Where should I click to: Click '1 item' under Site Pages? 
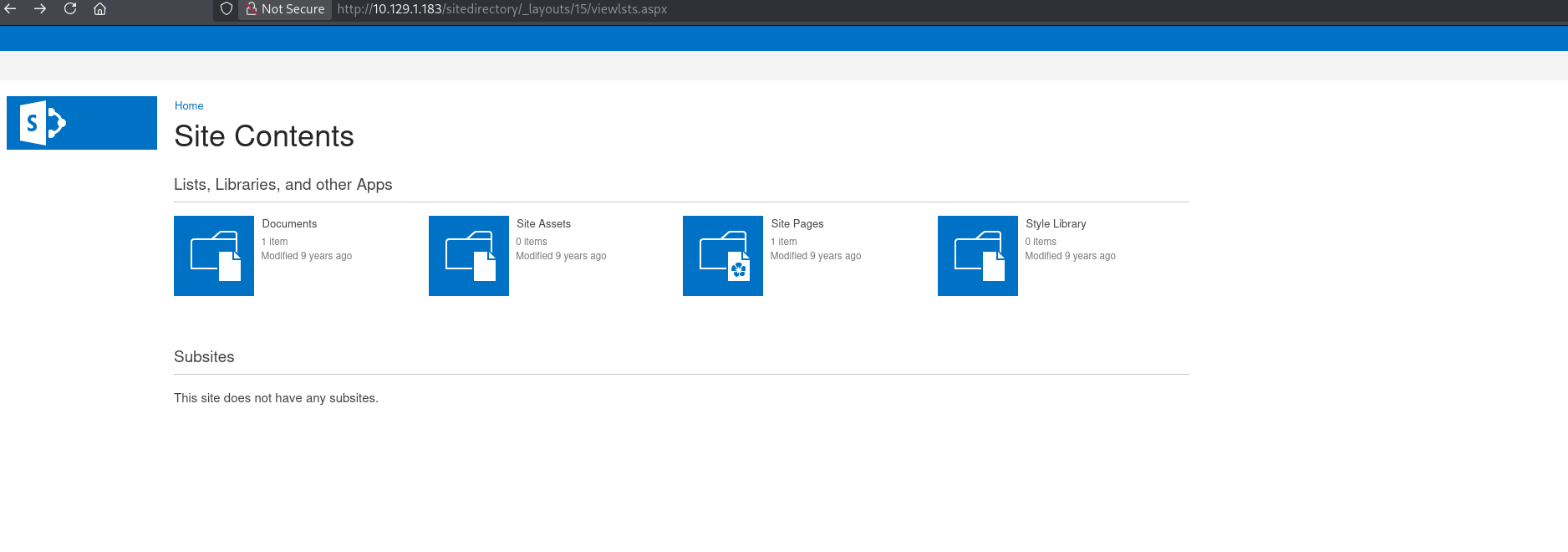tap(784, 242)
